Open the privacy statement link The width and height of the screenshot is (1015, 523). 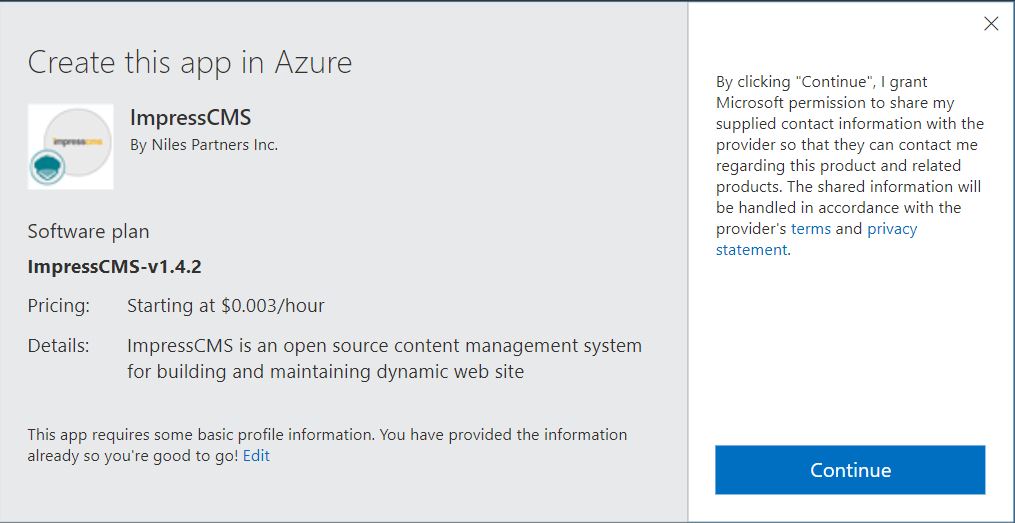coord(891,229)
